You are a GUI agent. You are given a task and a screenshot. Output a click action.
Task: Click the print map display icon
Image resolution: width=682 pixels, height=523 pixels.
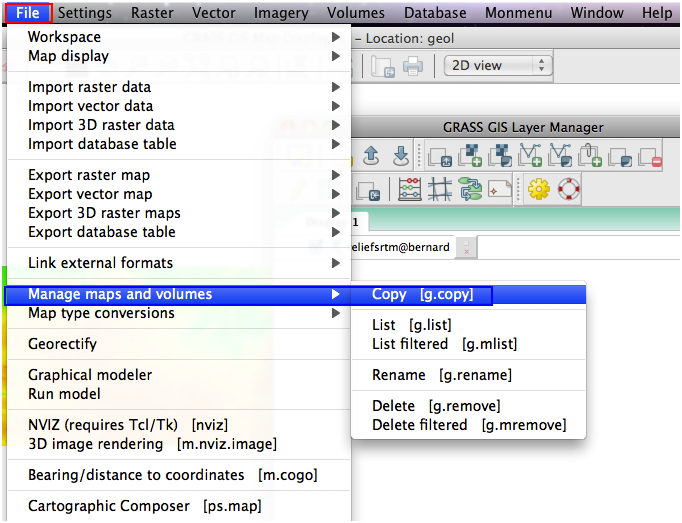point(412,67)
